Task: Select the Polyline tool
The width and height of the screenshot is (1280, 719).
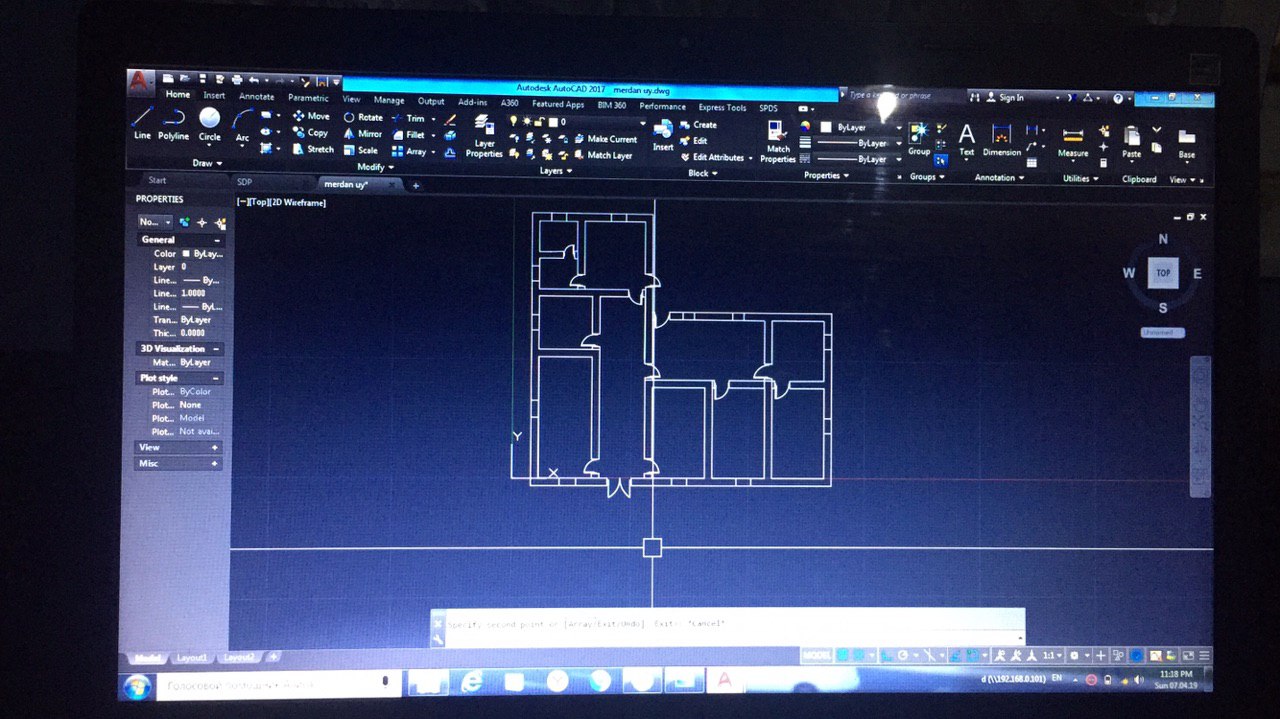Action: pyautogui.click(x=173, y=124)
